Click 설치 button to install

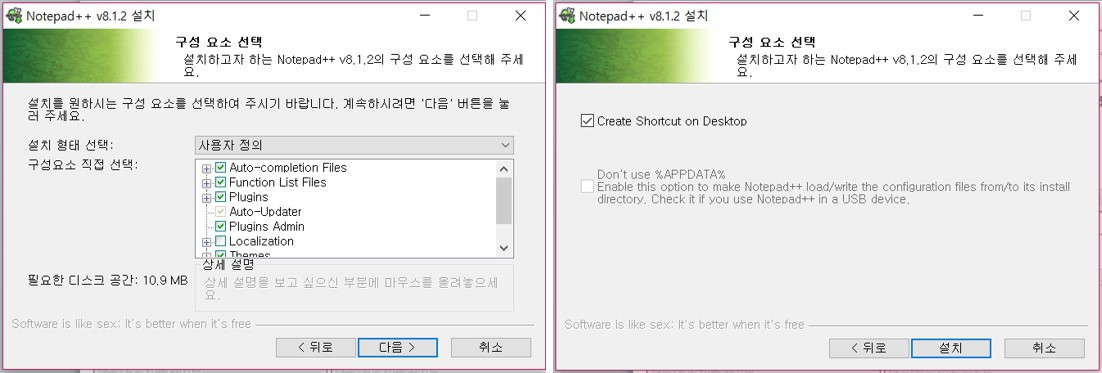951,348
